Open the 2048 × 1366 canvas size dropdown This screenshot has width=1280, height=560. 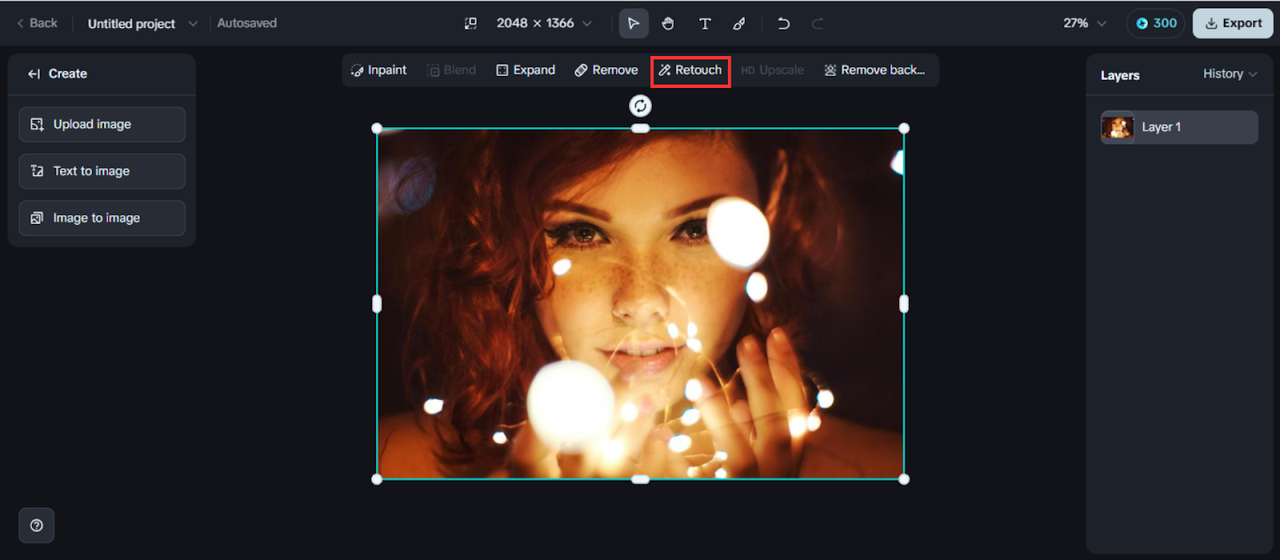(x=544, y=23)
